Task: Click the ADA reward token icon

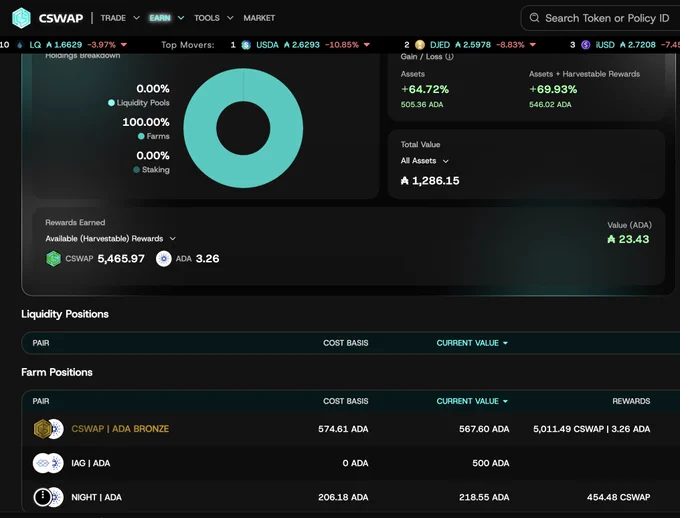Action: [x=163, y=259]
